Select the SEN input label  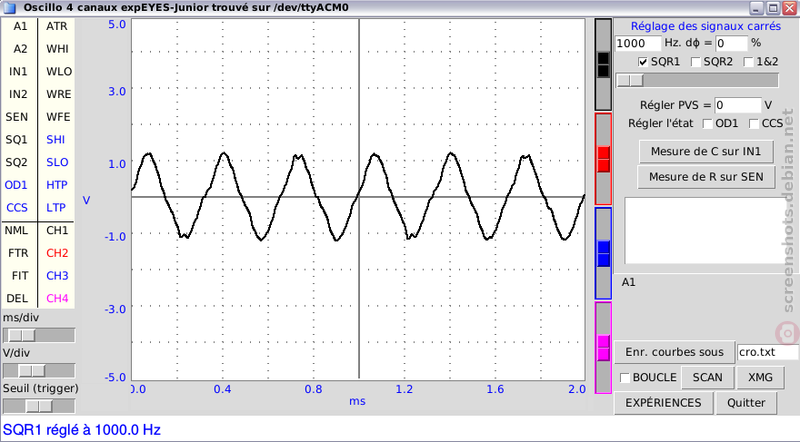tap(17, 117)
